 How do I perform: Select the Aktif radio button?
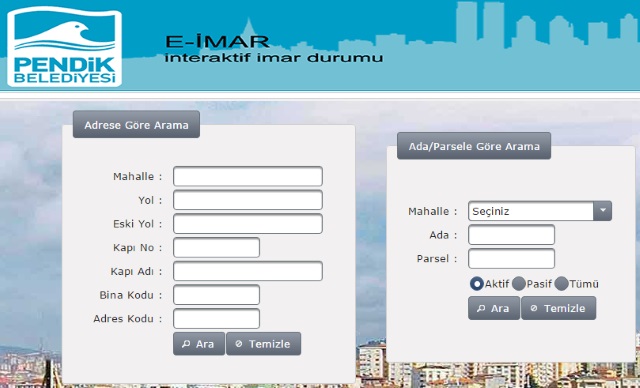476,284
